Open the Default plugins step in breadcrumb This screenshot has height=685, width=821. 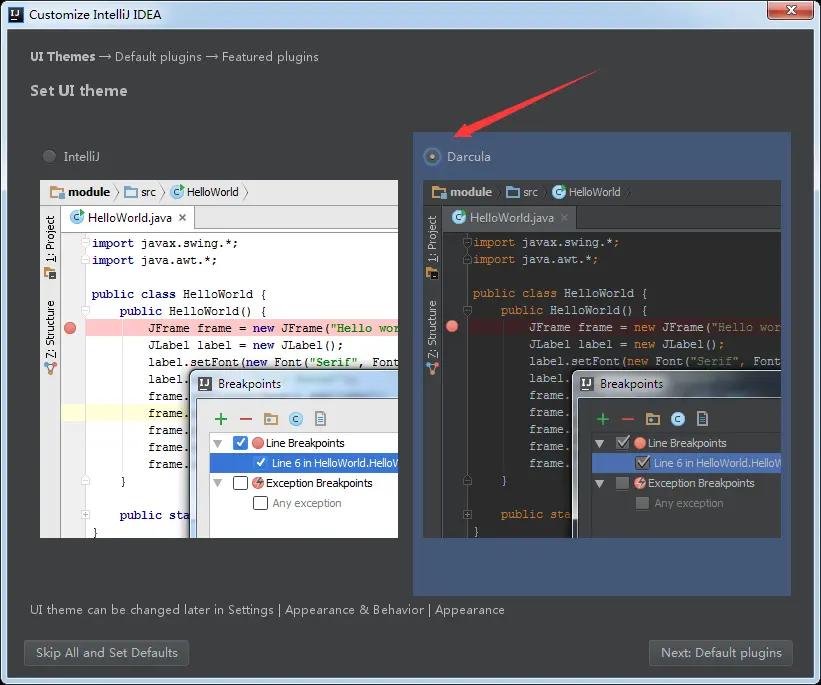pyautogui.click(x=158, y=57)
